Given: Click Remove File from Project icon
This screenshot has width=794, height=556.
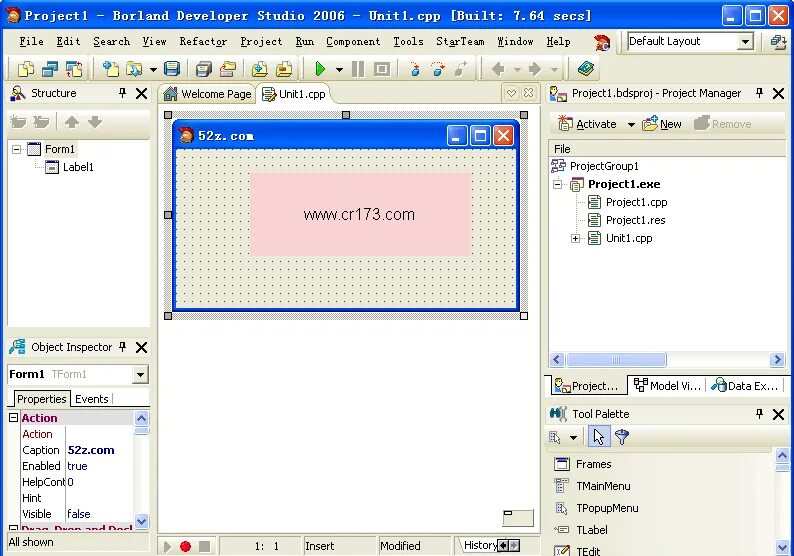Looking at the screenshot, I should [x=284, y=68].
